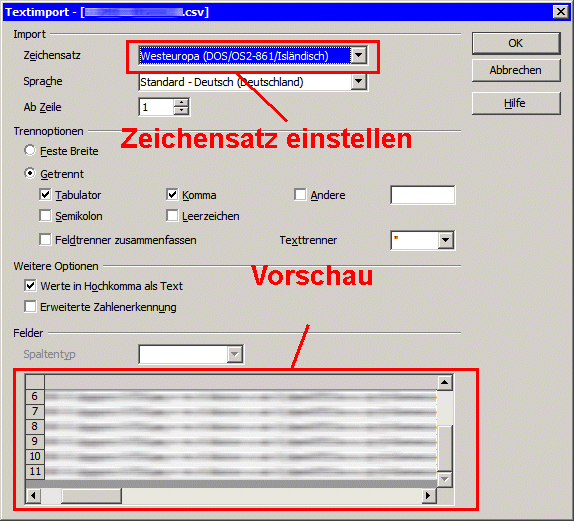Click the preview scroll down arrow
Image resolution: width=574 pixels, height=521 pixels.
[444, 479]
